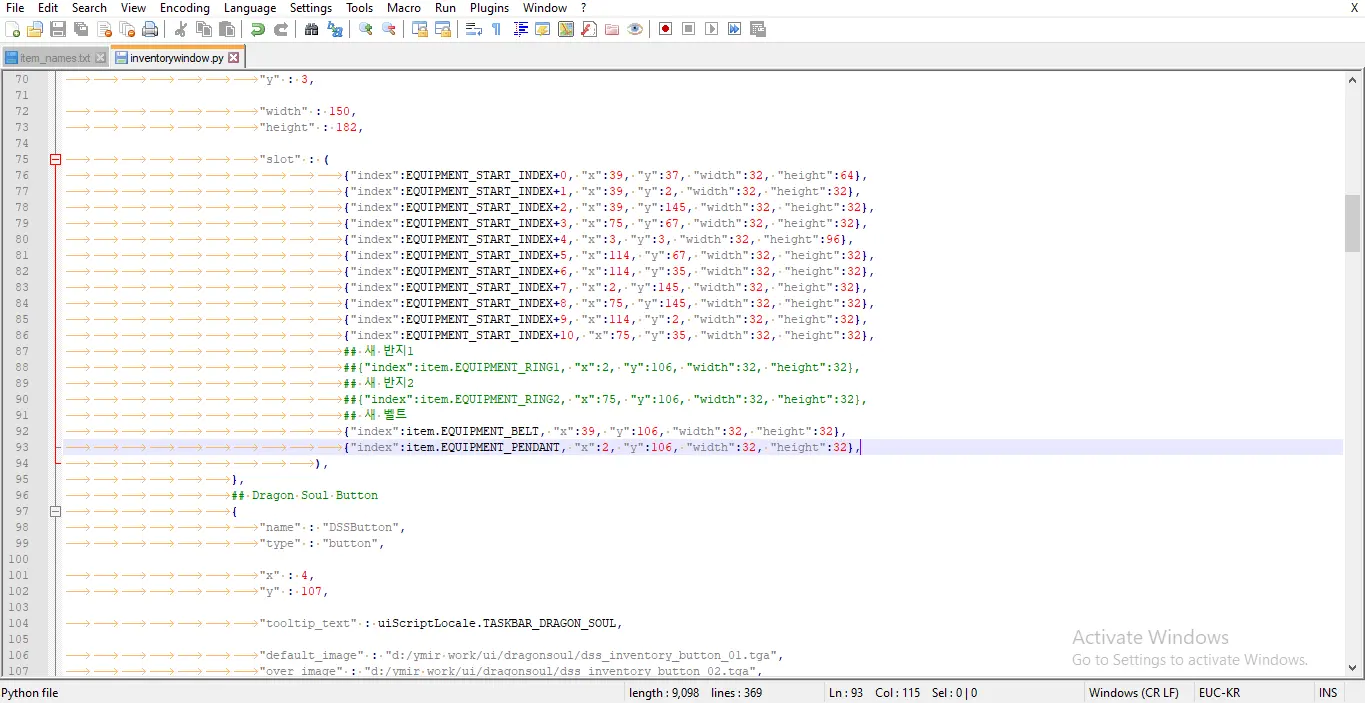
Task: Start macro recording with the red record icon
Action: pyautogui.click(x=665, y=29)
